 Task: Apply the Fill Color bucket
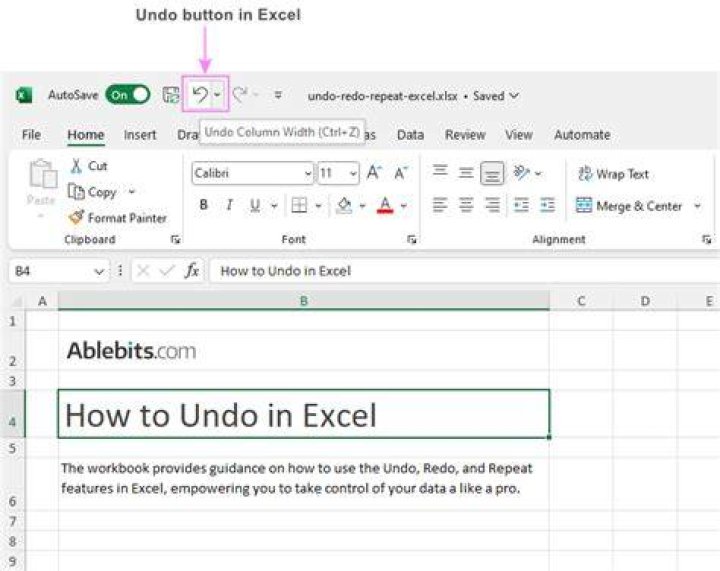[x=344, y=205]
